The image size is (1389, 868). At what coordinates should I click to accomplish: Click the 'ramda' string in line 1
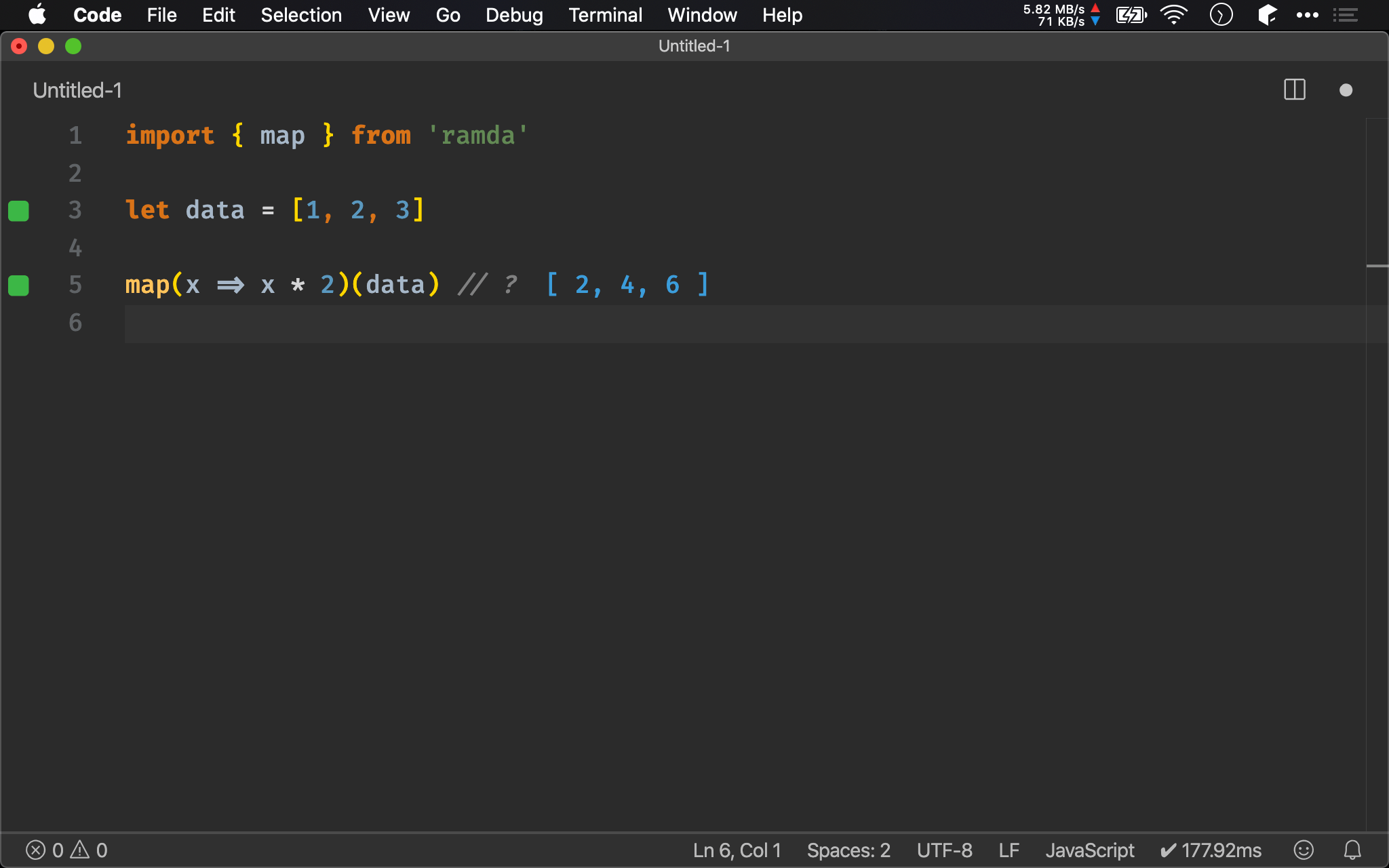477,136
